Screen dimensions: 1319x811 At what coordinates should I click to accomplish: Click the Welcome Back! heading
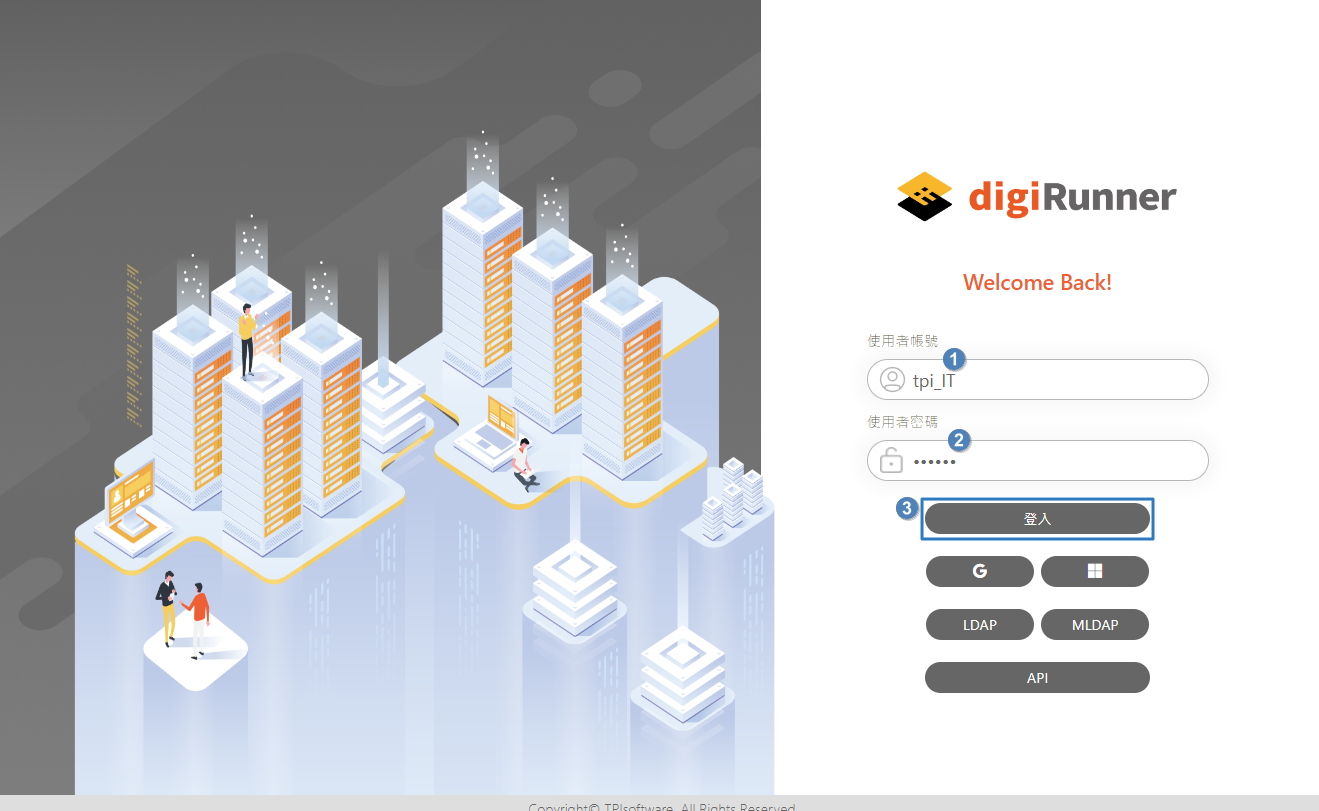point(1037,282)
